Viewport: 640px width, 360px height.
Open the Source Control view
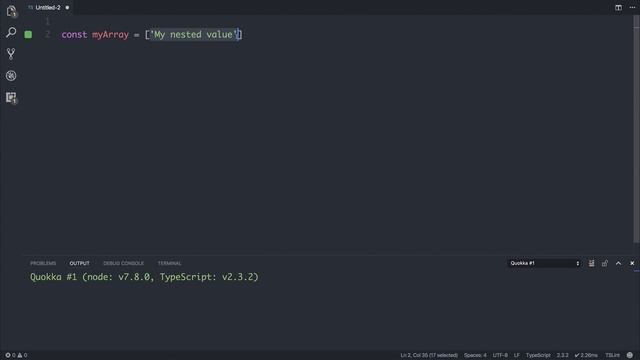tap(11, 53)
